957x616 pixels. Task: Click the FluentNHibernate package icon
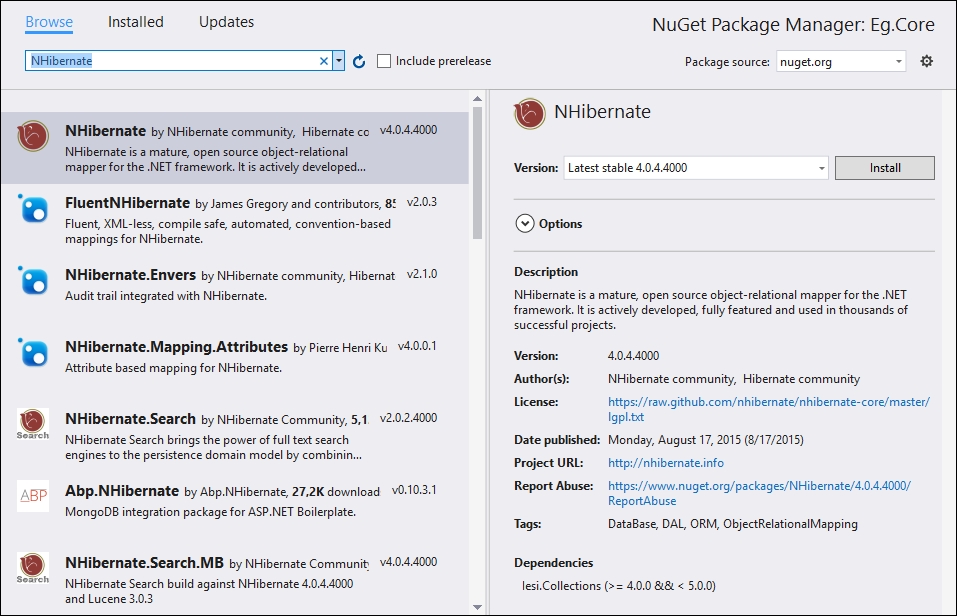33,209
